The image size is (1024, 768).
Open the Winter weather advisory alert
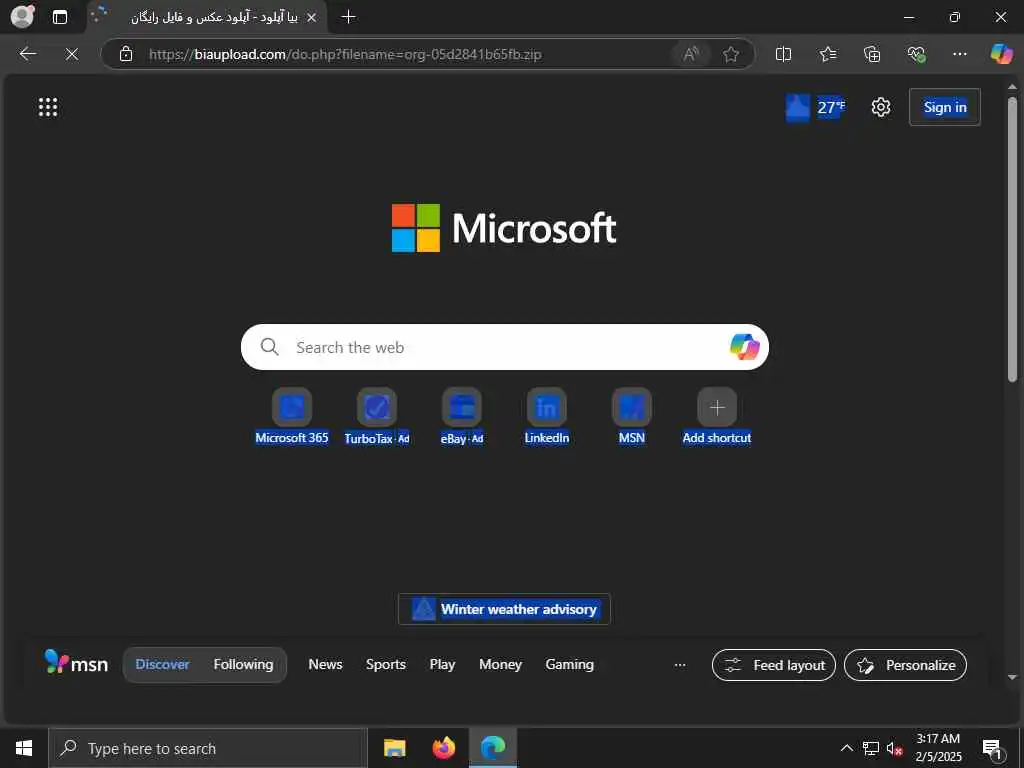pos(504,609)
